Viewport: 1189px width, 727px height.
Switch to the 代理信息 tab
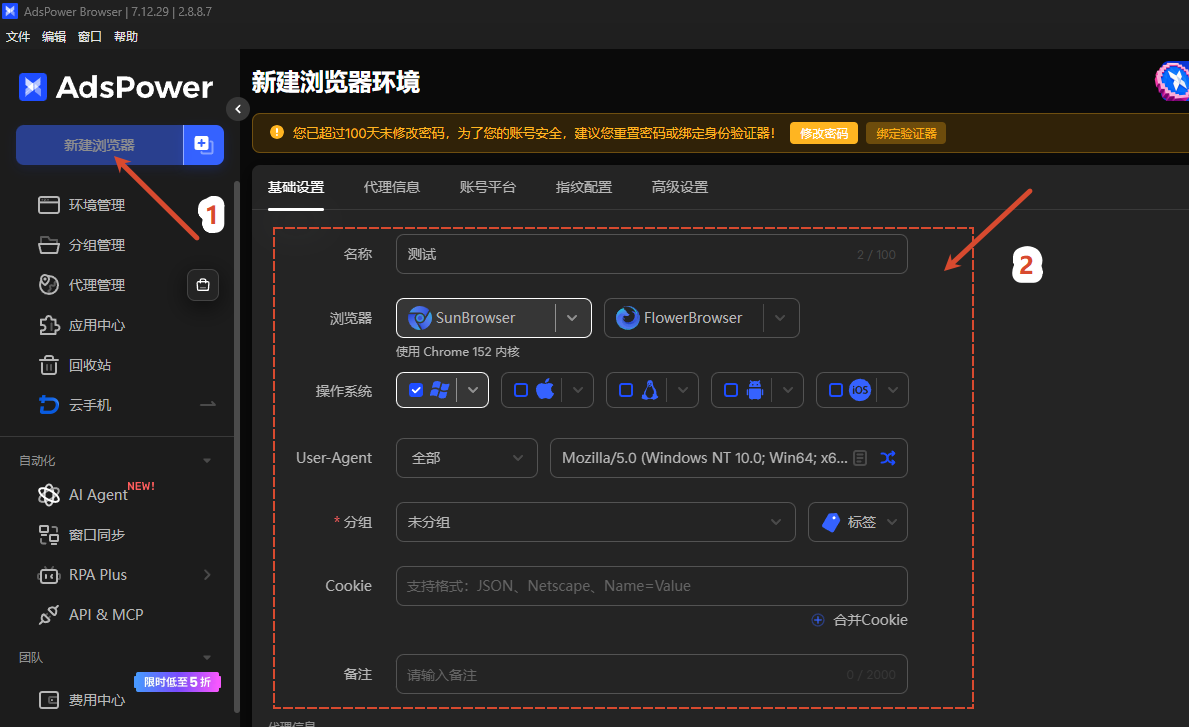pyautogui.click(x=392, y=187)
